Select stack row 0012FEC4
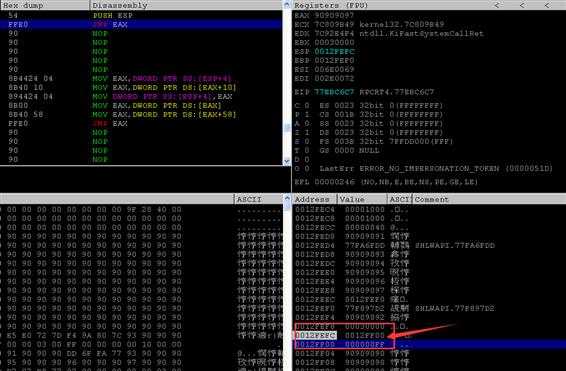 pos(430,209)
